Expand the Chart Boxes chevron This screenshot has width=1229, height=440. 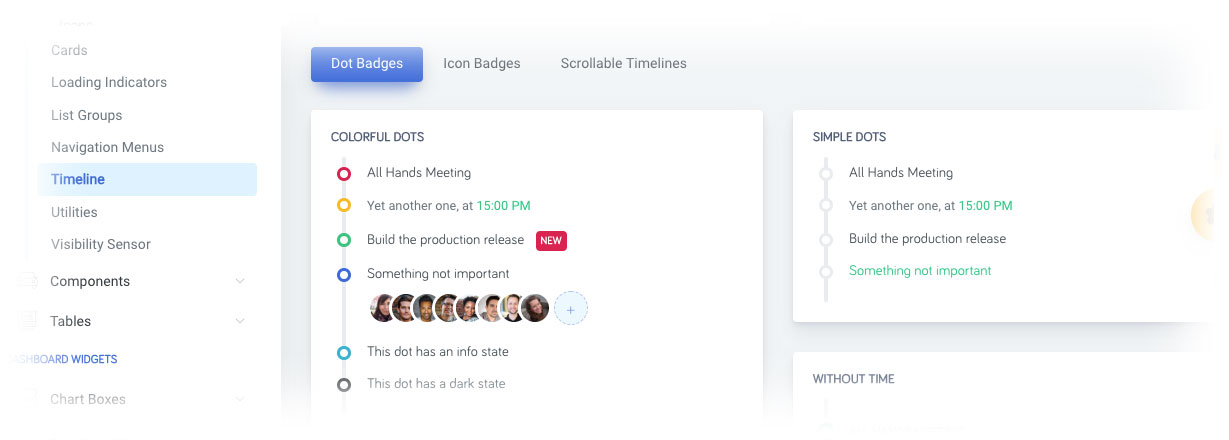click(240, 400)
